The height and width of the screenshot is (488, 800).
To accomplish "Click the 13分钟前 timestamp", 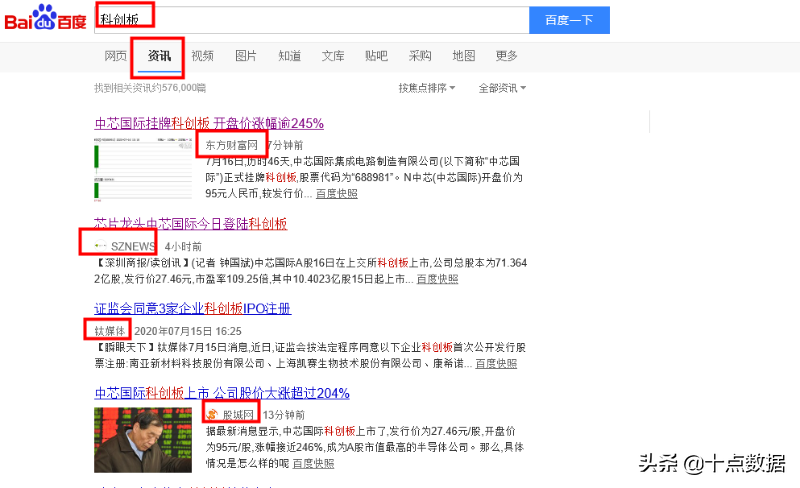I will [284, 415].
